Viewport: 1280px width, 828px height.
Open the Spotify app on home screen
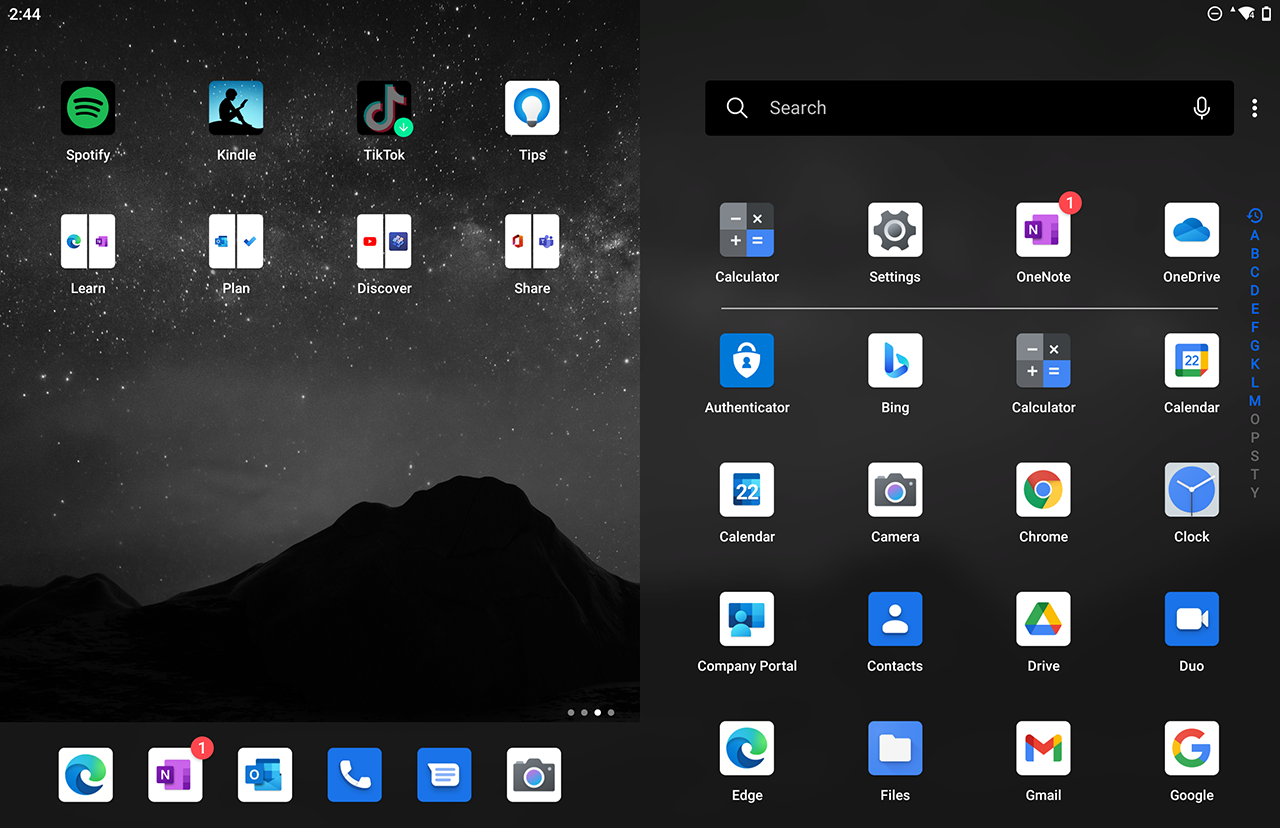click(88, 108)
